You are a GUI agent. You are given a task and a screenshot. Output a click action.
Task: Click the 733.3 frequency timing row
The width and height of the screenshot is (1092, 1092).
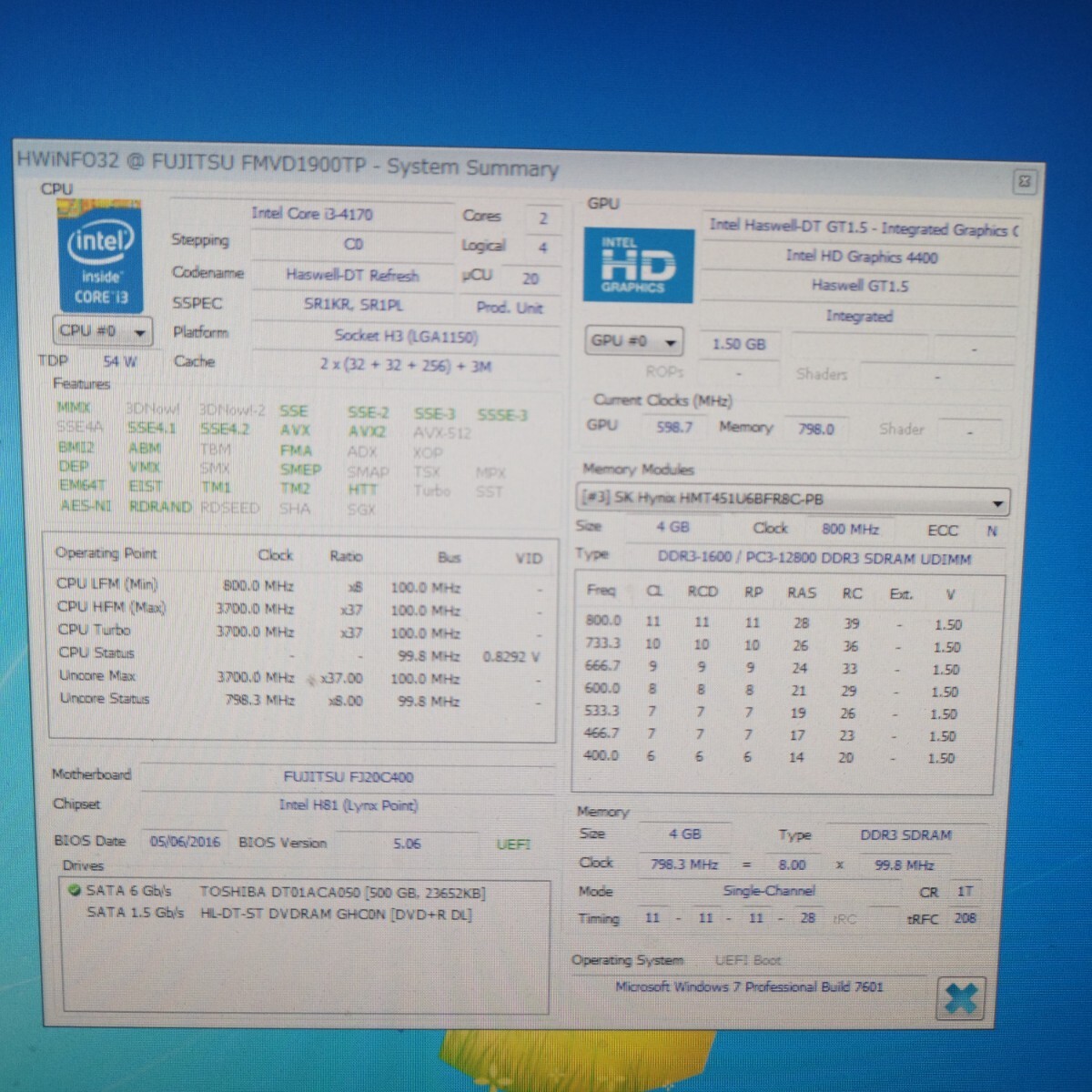pos(773,645)
